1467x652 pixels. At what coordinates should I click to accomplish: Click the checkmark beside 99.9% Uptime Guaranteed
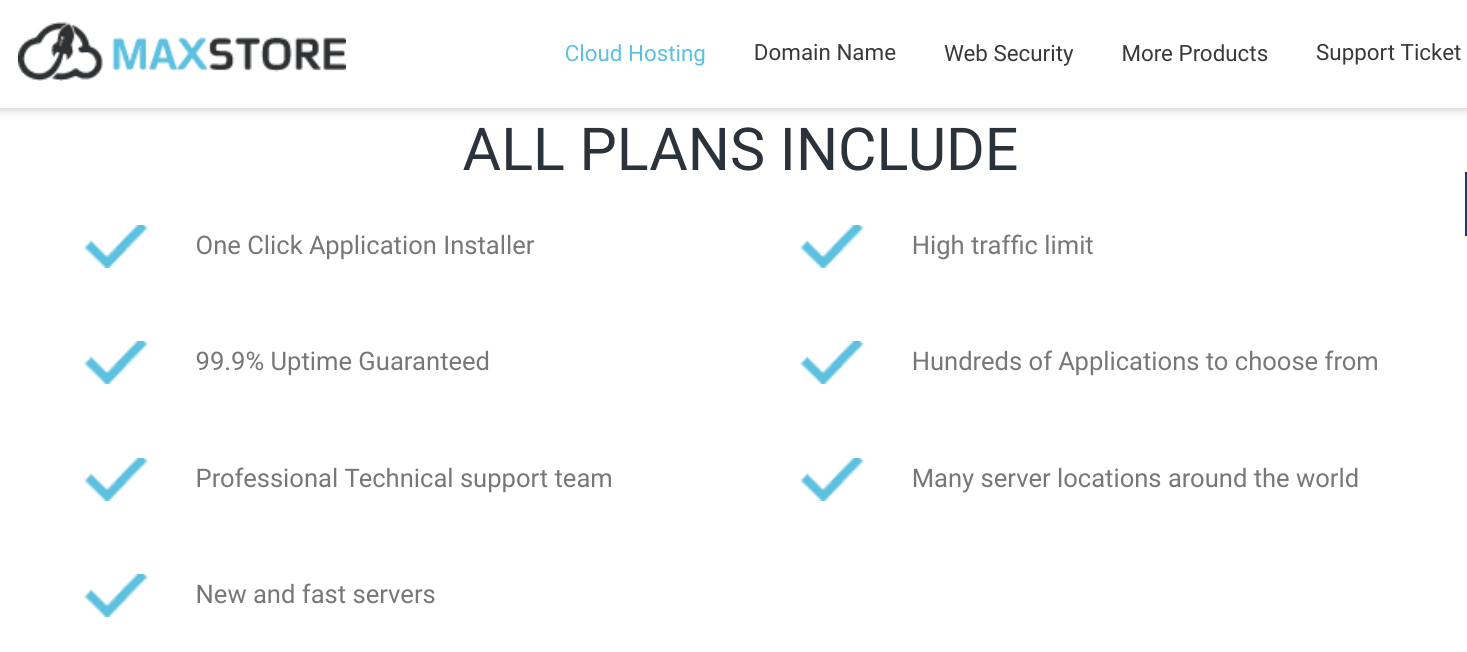pos(116,362)
